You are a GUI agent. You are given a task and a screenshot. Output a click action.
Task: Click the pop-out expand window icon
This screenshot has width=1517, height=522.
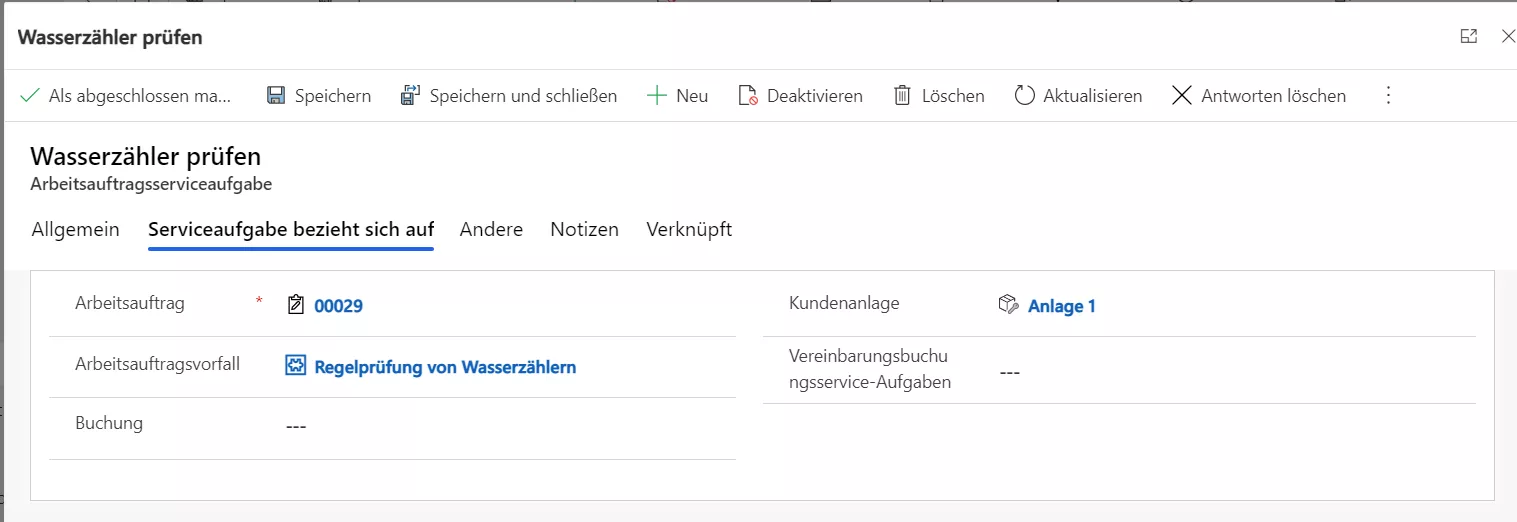[x=1468, y=36]
